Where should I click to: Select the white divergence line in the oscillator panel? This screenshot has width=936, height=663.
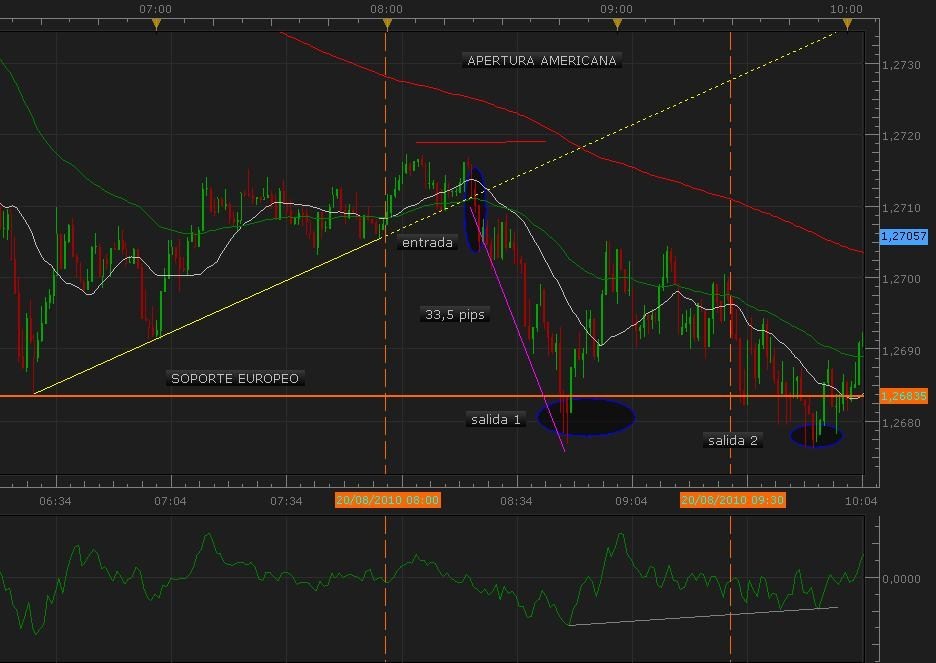pyautogui.click(x=704, y=616)
